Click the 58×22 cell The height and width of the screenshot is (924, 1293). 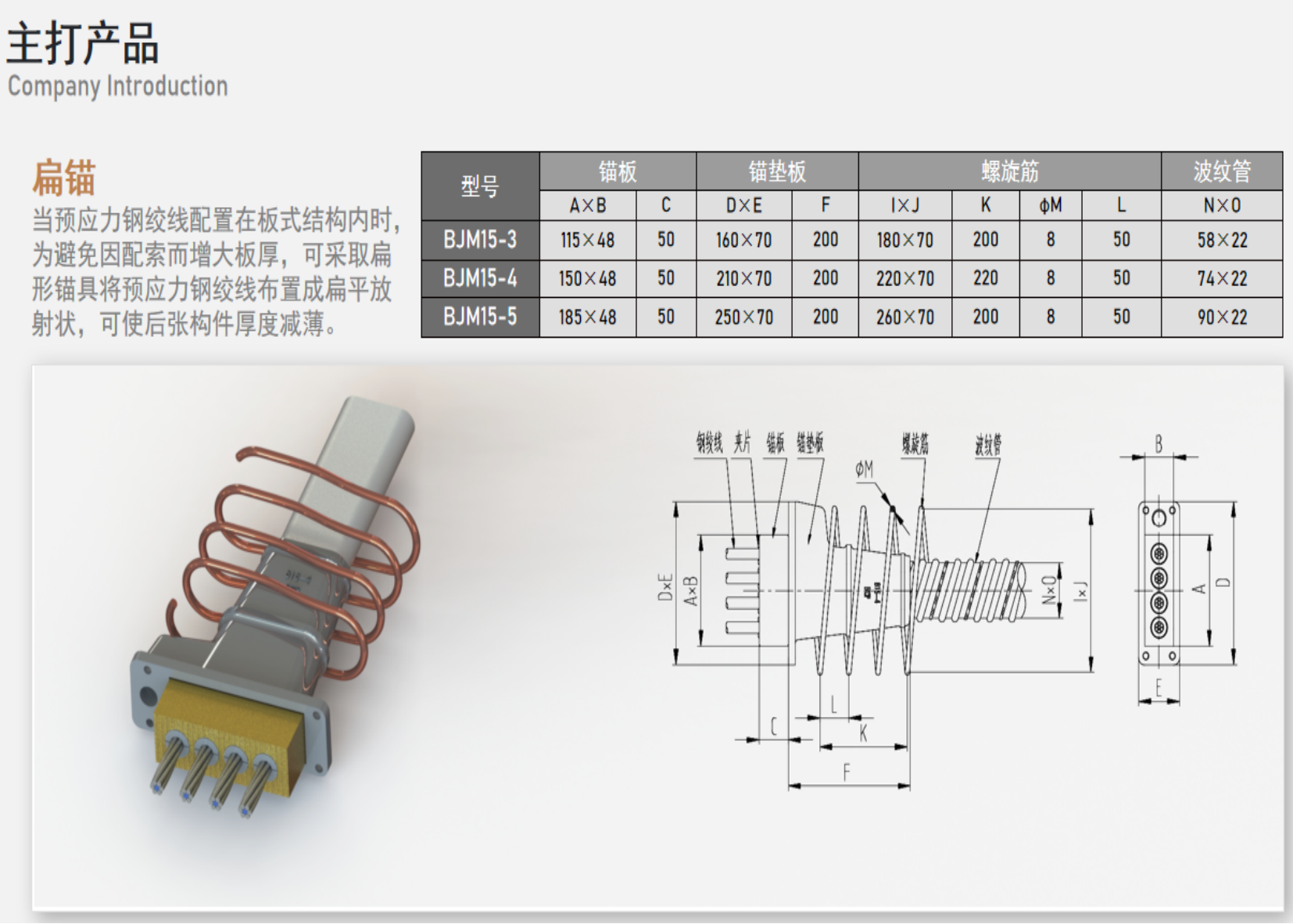coord(1222,240)
